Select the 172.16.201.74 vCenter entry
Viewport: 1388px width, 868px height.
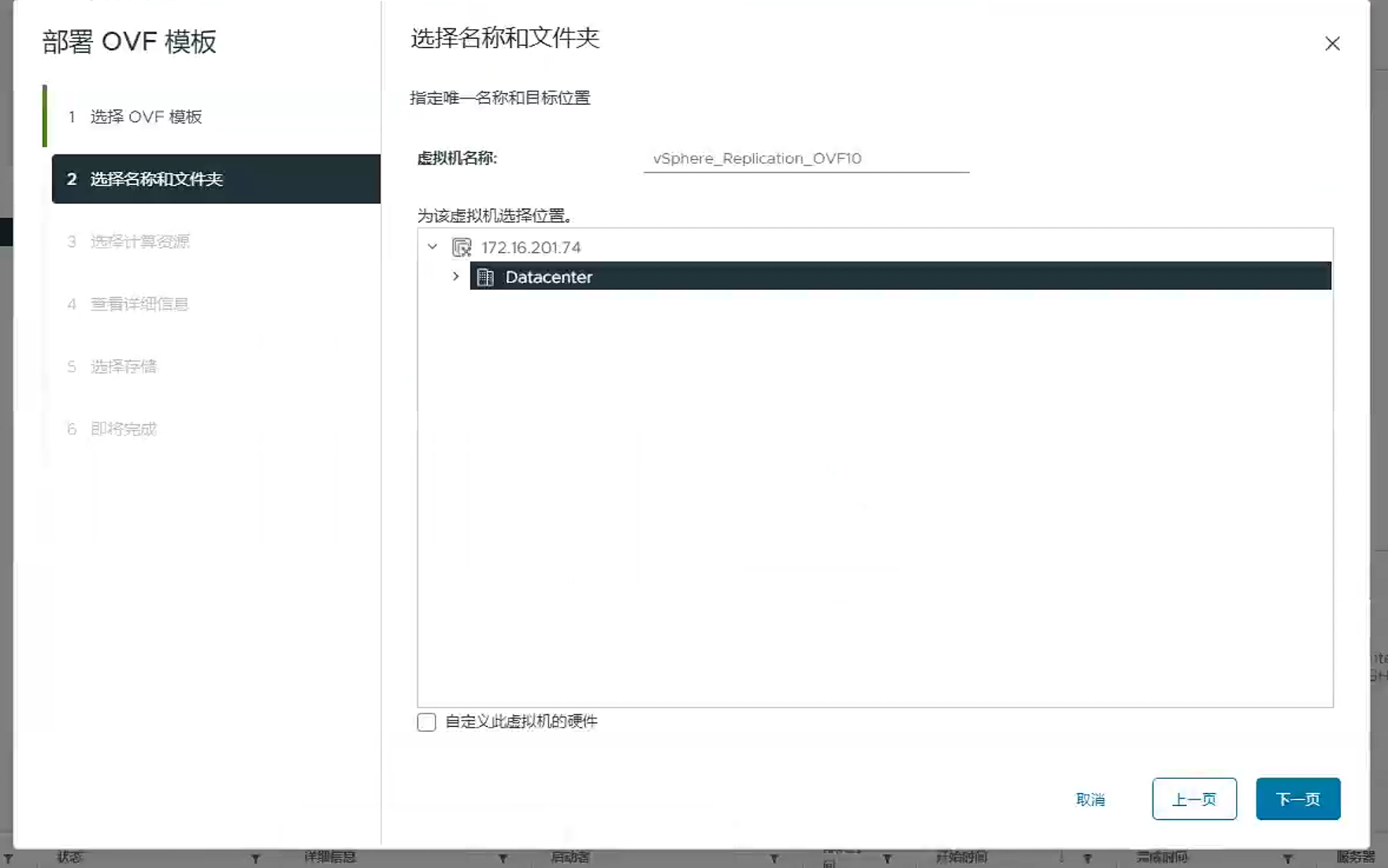531,247
